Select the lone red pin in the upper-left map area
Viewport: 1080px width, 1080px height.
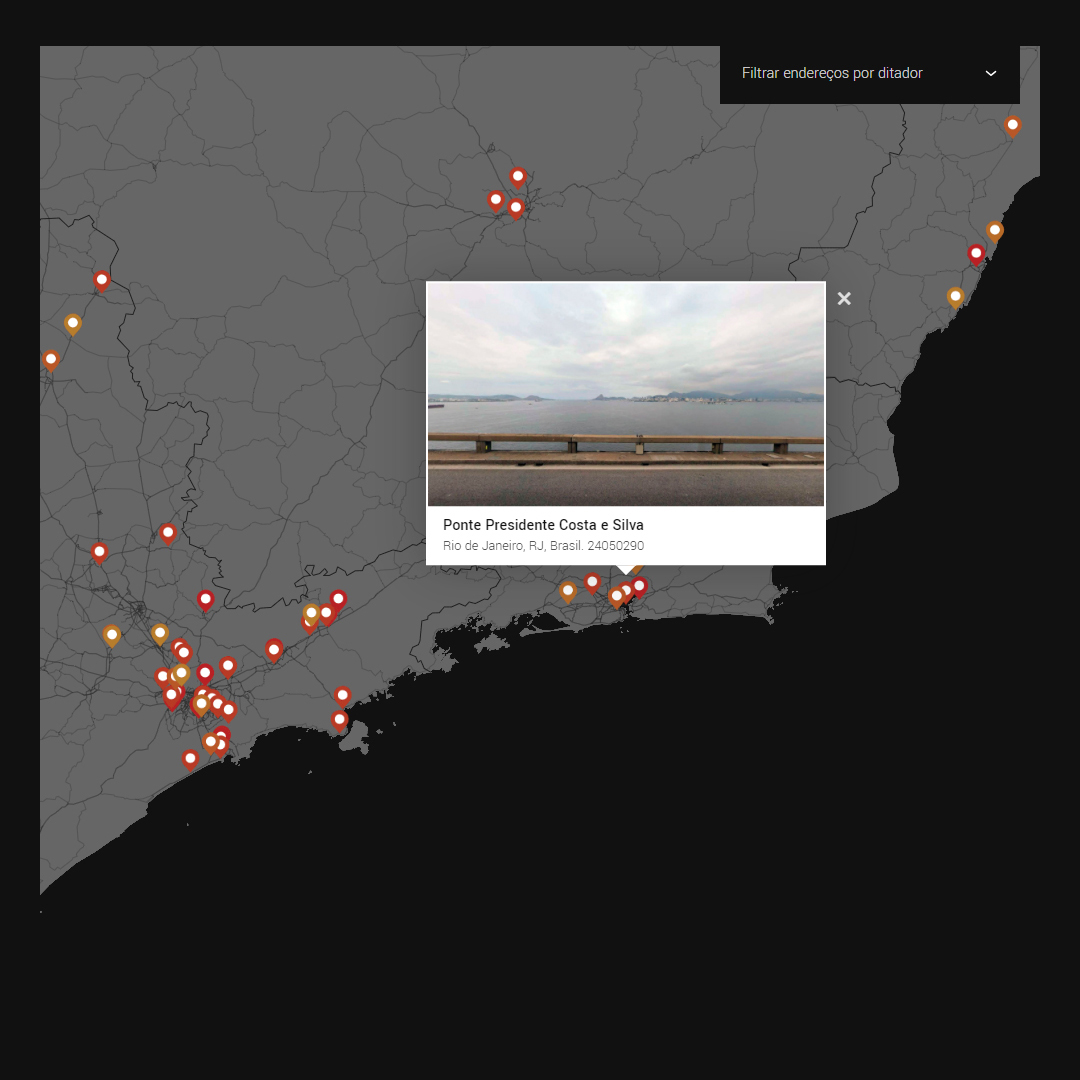click(101, 281)
